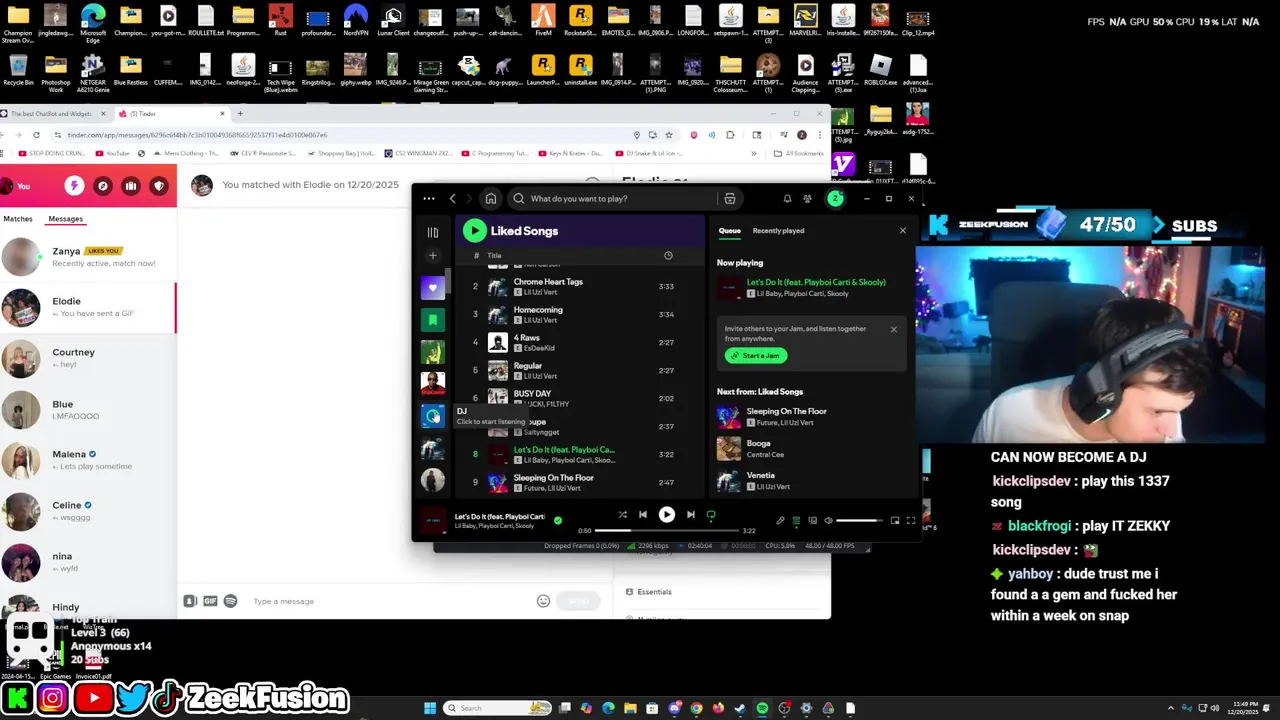Screen dimensions: 1280x720
Task: Enter Spotify full screen mode
Action: tap(910, 520)
